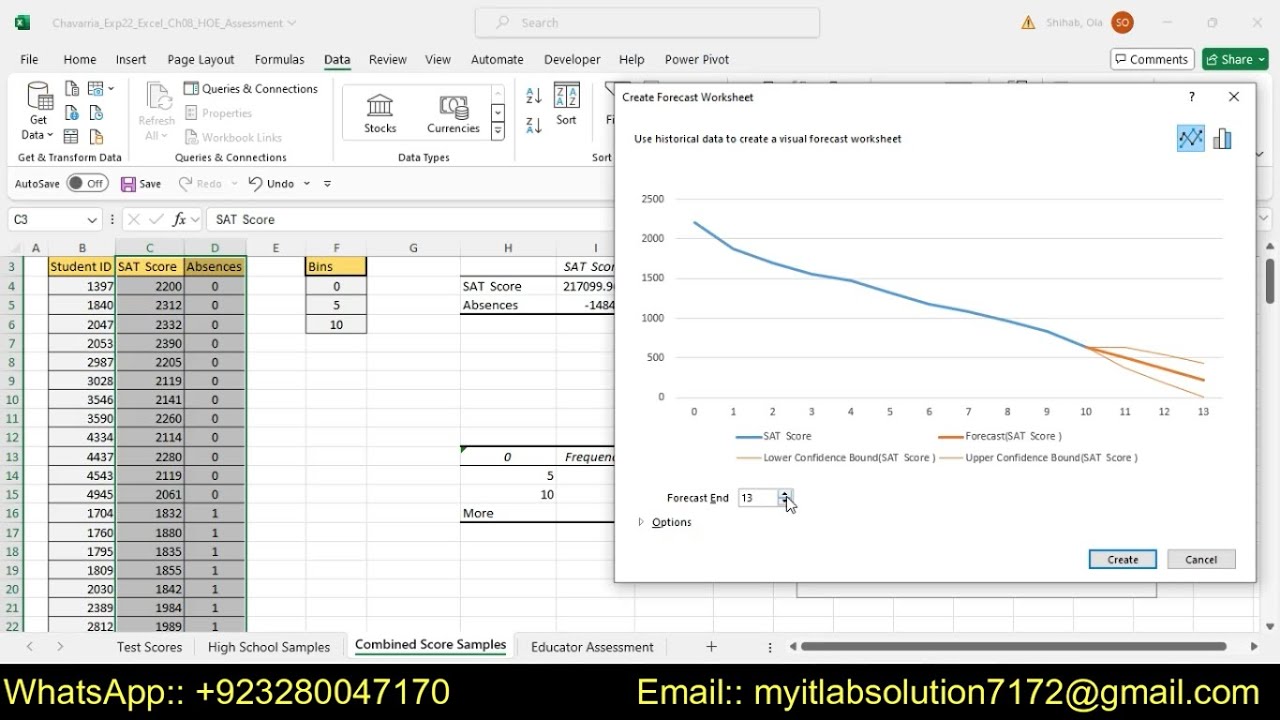Click the Undo button
The width and height of the screenshot is (1280, 720).
pos(271,184)
